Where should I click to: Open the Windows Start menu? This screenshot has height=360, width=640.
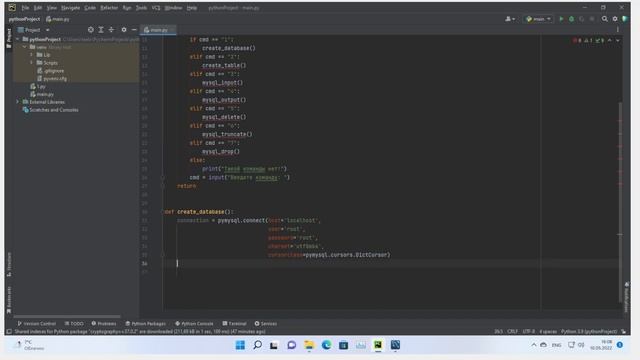(x=240, y=345)
